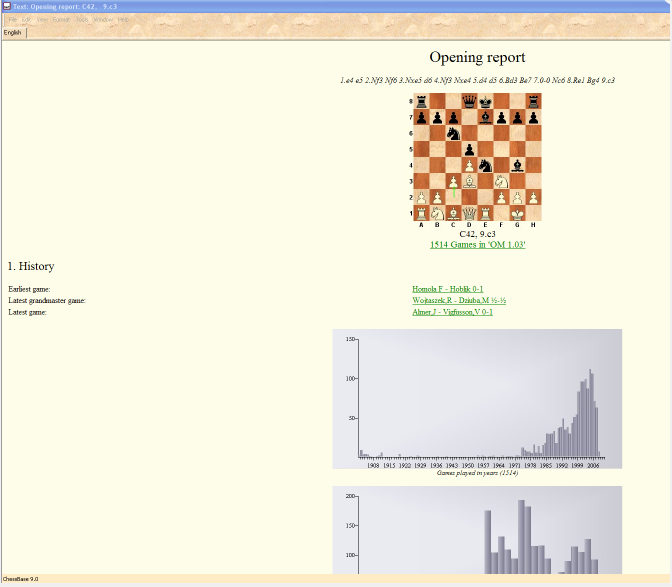The image size is (672, 587).
Task: Click the black king on e8
Action: 485,102
